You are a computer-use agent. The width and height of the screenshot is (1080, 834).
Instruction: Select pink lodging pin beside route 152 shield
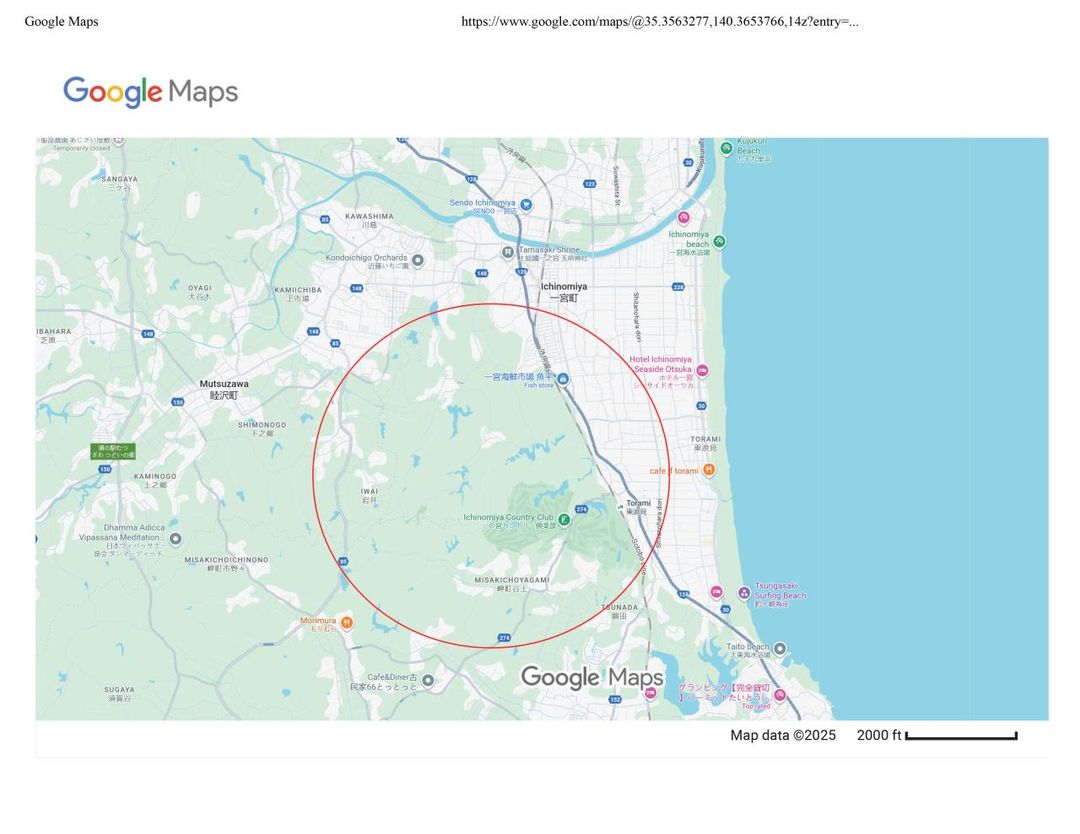pyautogui.click(x=650, y=693)
